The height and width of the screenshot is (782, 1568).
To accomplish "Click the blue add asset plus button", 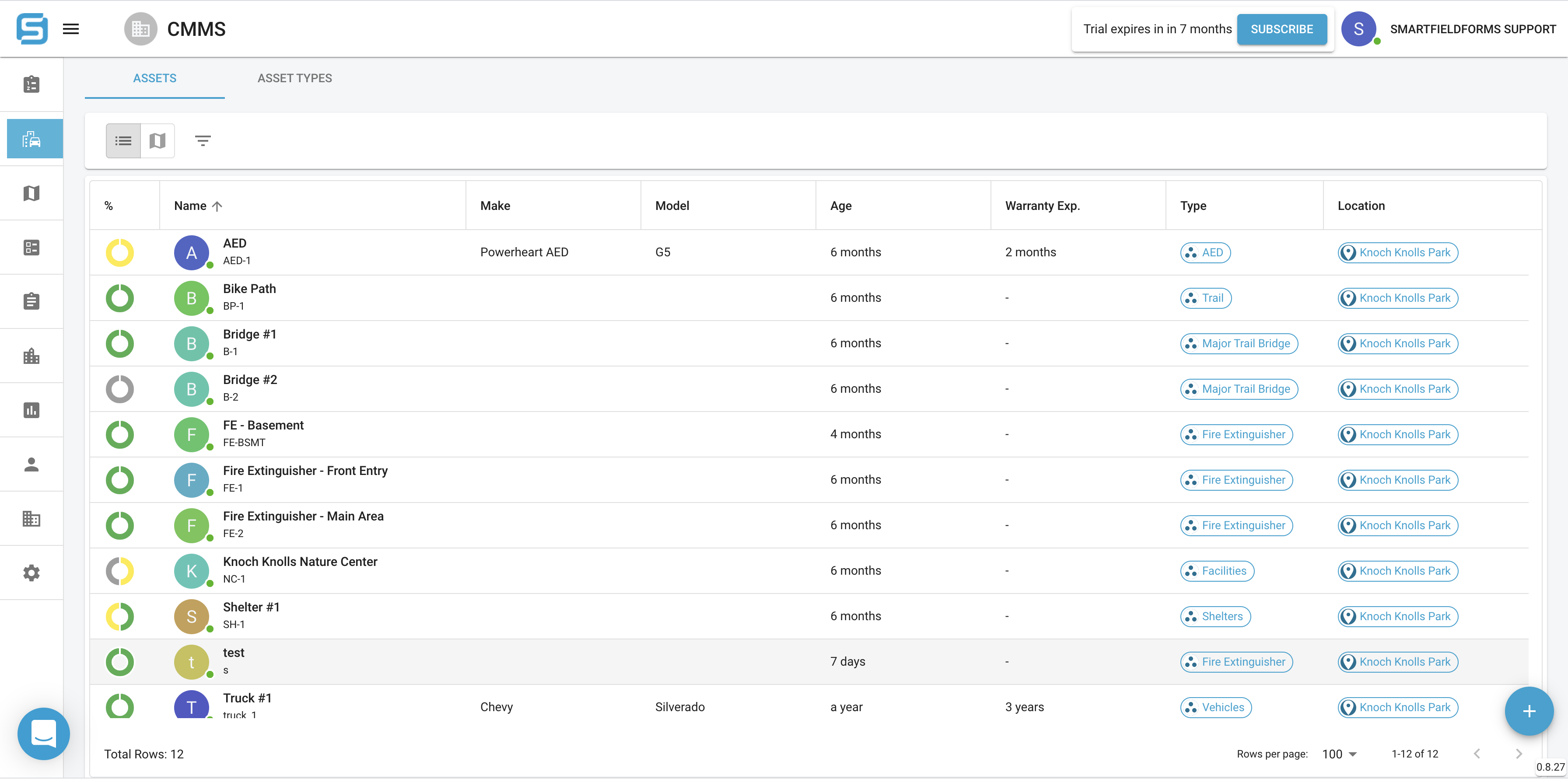I will (1529, 711).
